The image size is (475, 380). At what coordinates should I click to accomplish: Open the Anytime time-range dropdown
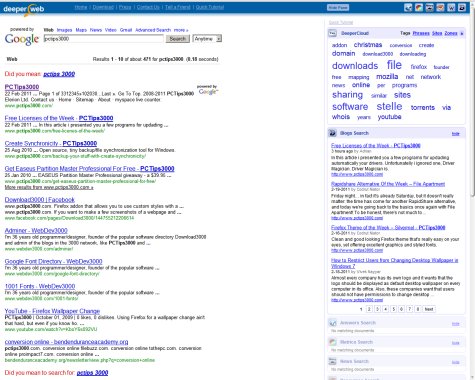click(x=207, y=39)
